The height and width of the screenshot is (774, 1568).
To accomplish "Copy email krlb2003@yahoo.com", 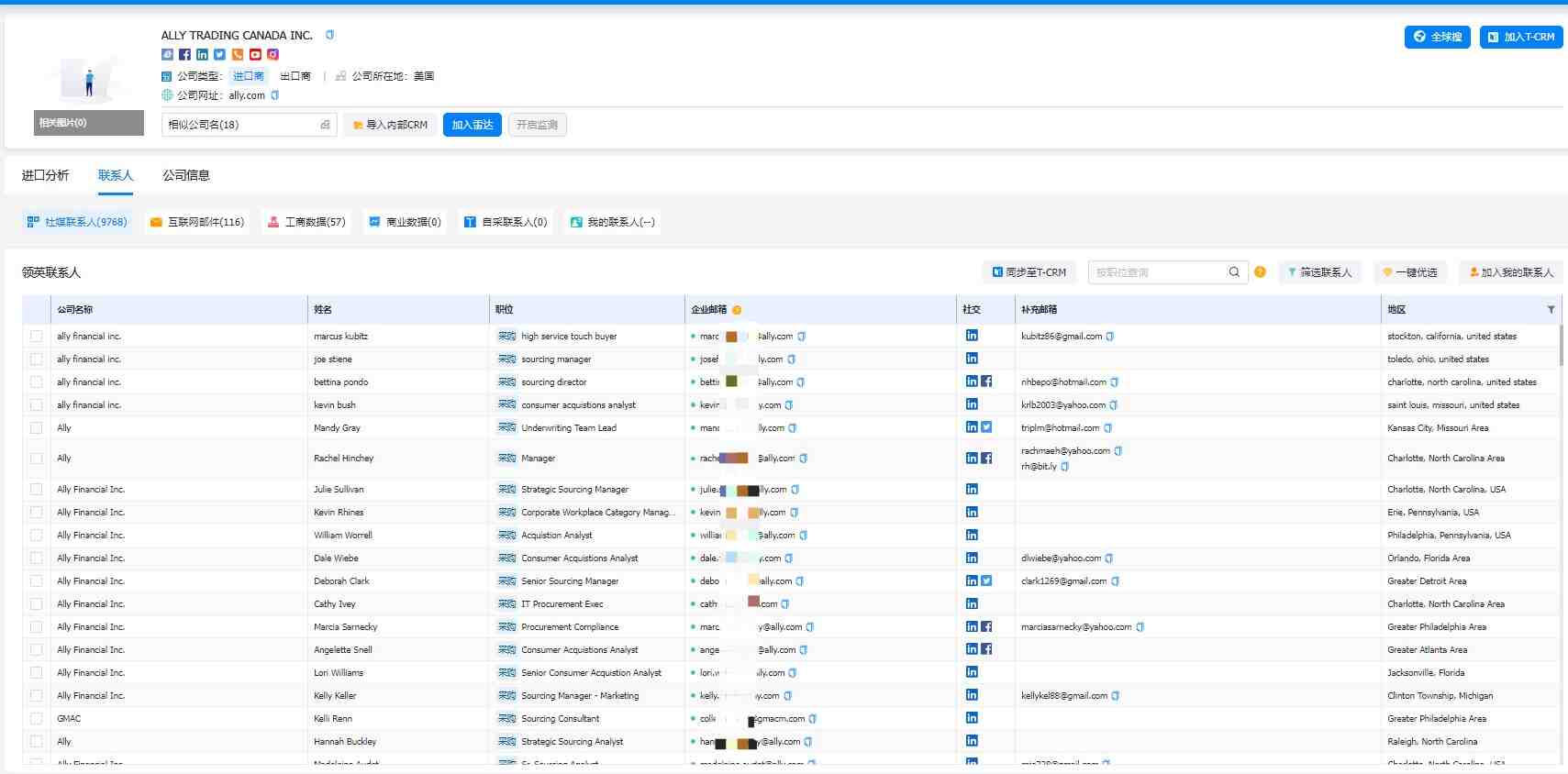I will [x=1113, y=405].
